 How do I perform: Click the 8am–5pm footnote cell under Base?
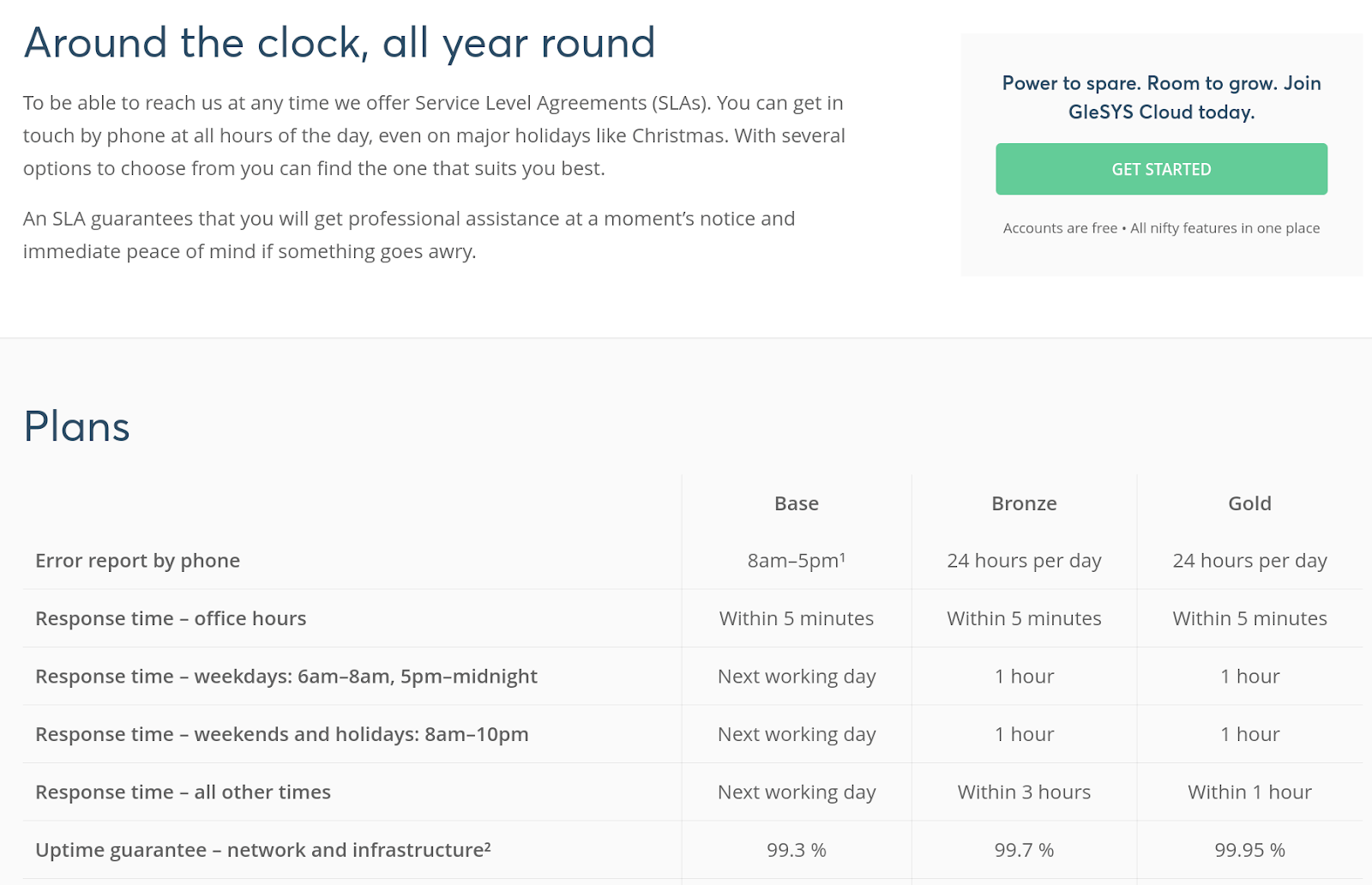point(797,561)
